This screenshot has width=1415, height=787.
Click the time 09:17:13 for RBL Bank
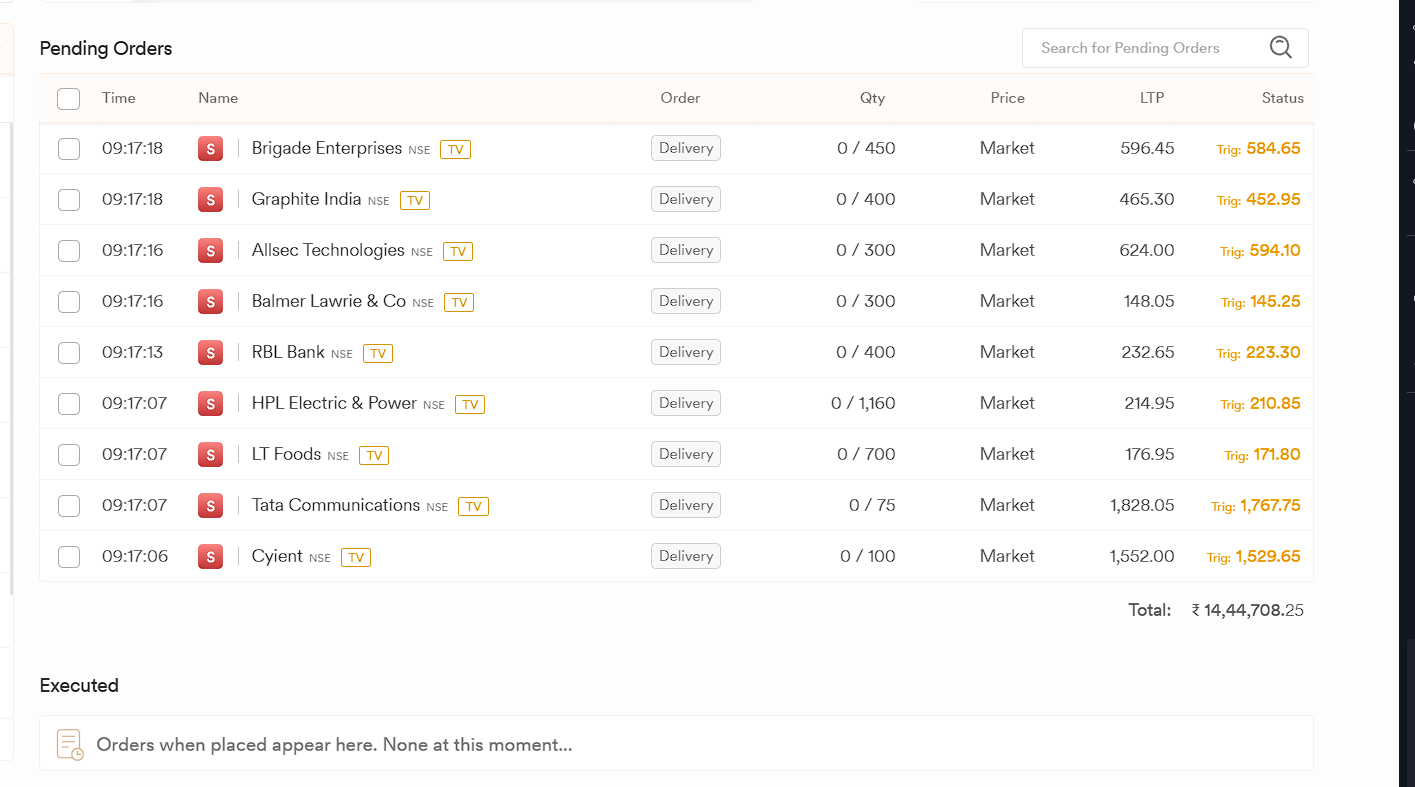click(132, 352)
